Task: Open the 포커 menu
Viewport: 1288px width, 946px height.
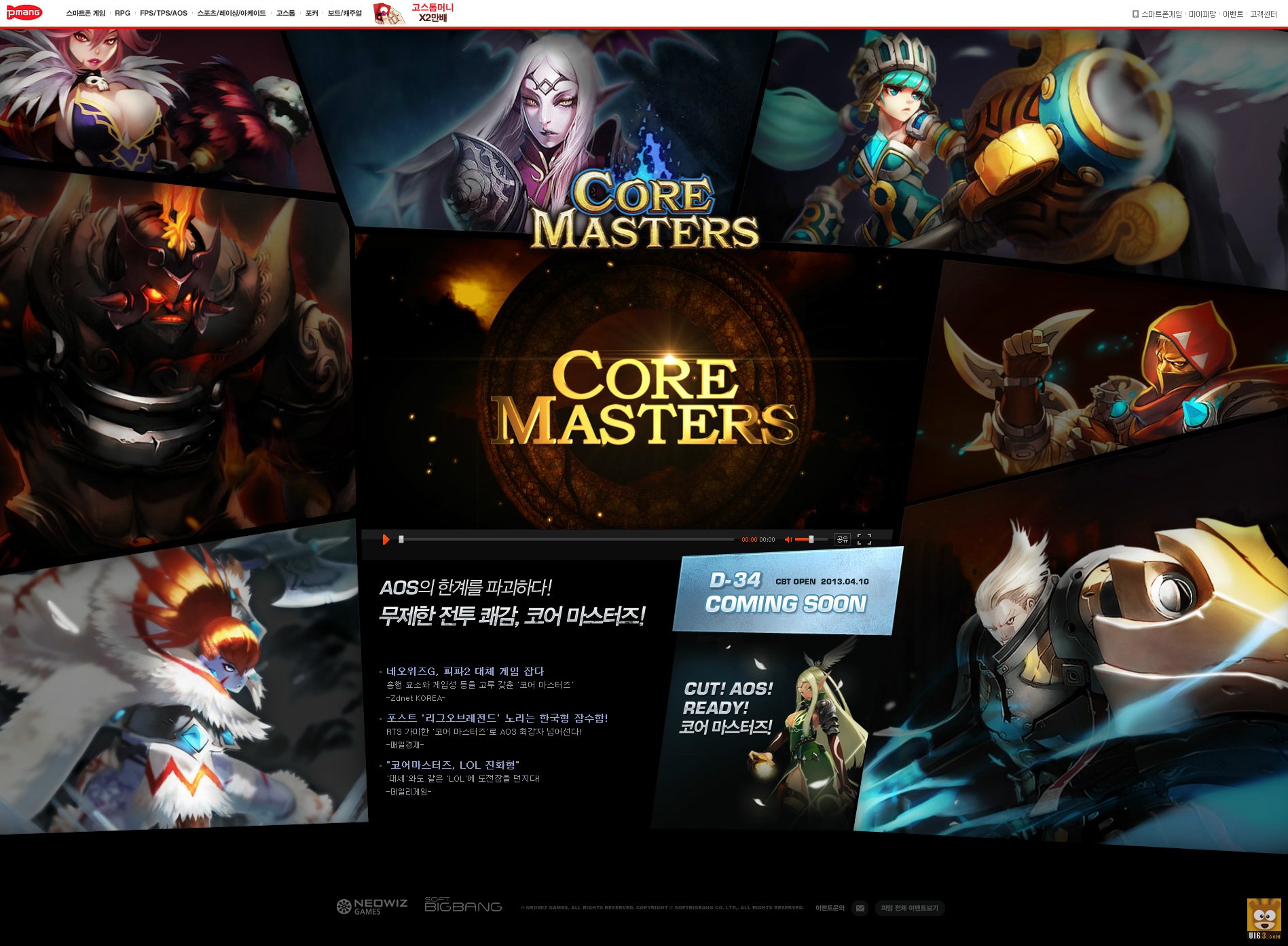Action: pyautogui.click(x=312, y=14)
